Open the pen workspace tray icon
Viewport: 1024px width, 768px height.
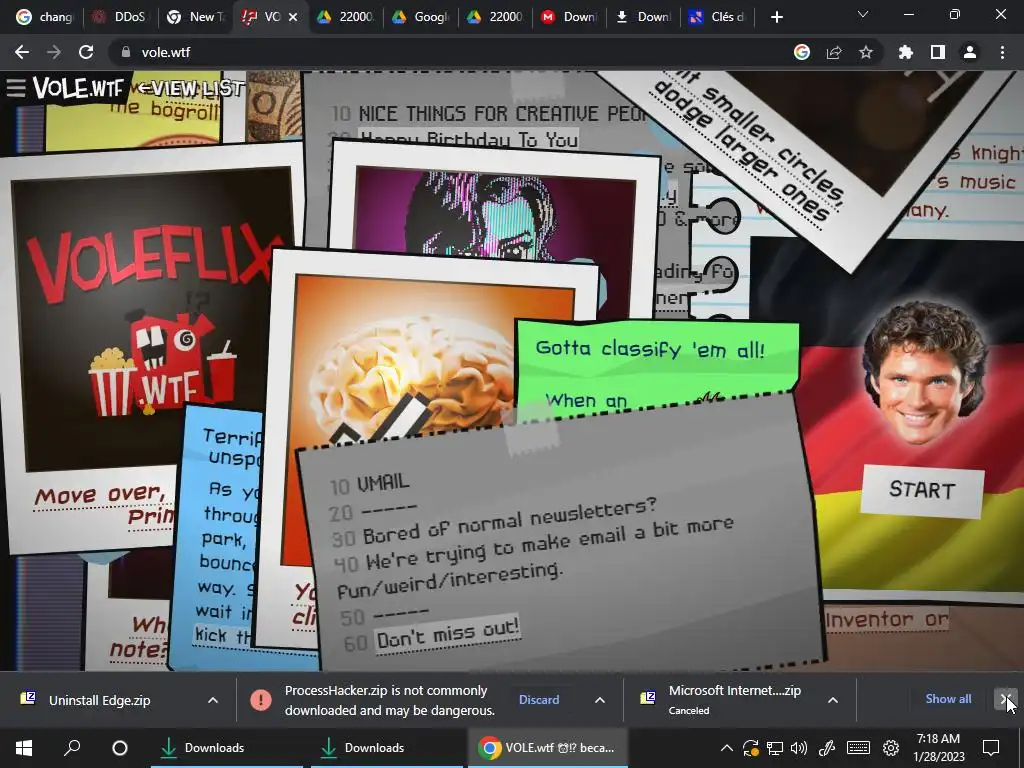click(827, 748)
